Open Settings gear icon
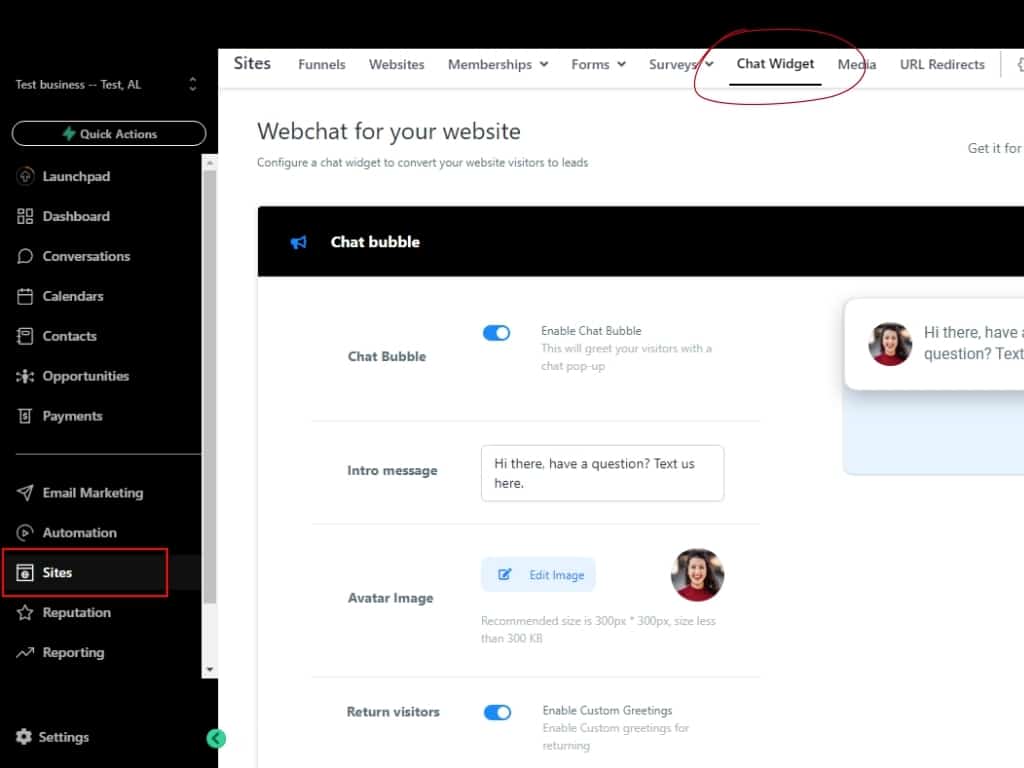This screenshot has width=1024, height=768. click(24, 737)
